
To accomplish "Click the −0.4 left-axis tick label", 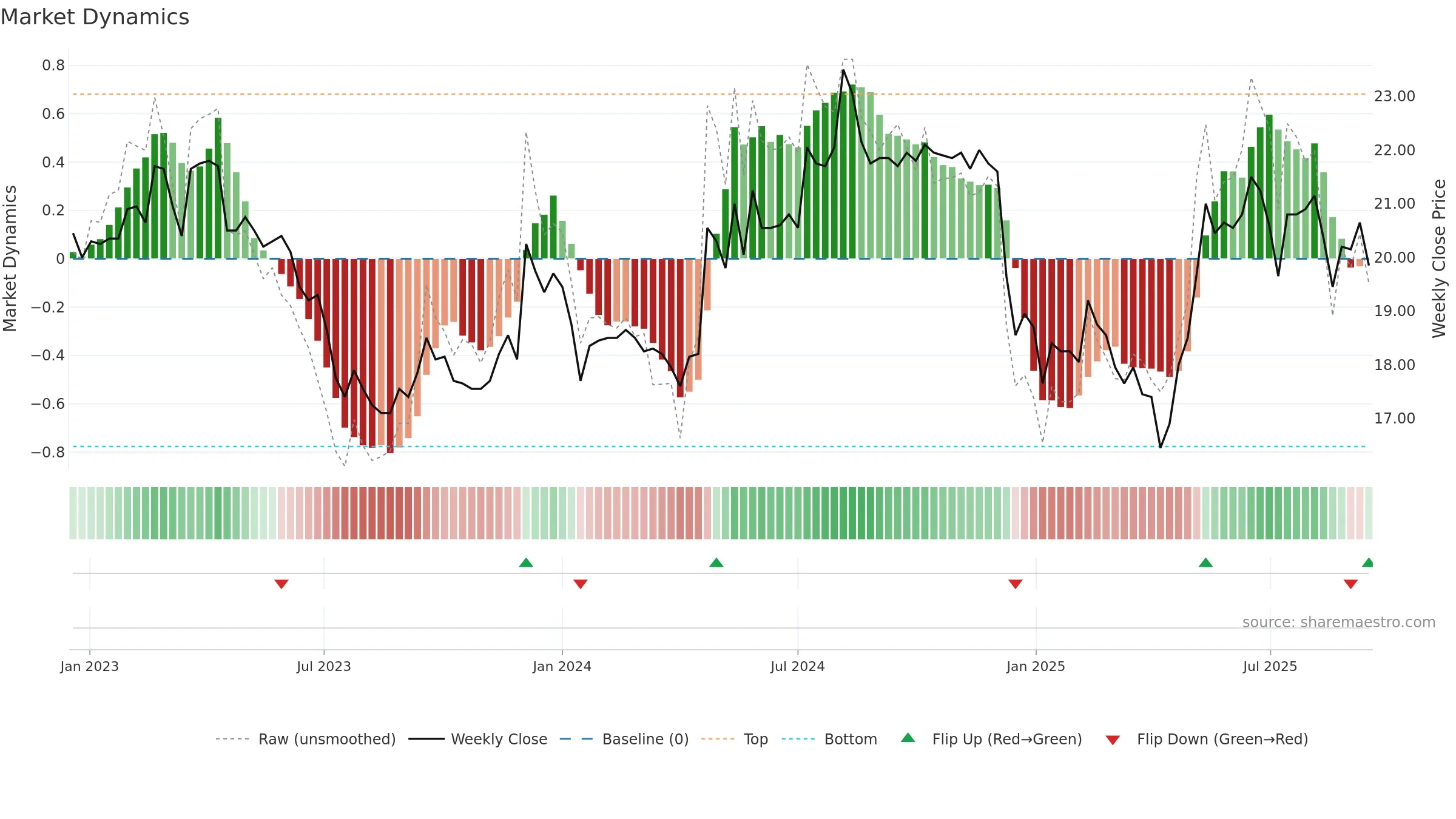I will click(x=48, y=356).
